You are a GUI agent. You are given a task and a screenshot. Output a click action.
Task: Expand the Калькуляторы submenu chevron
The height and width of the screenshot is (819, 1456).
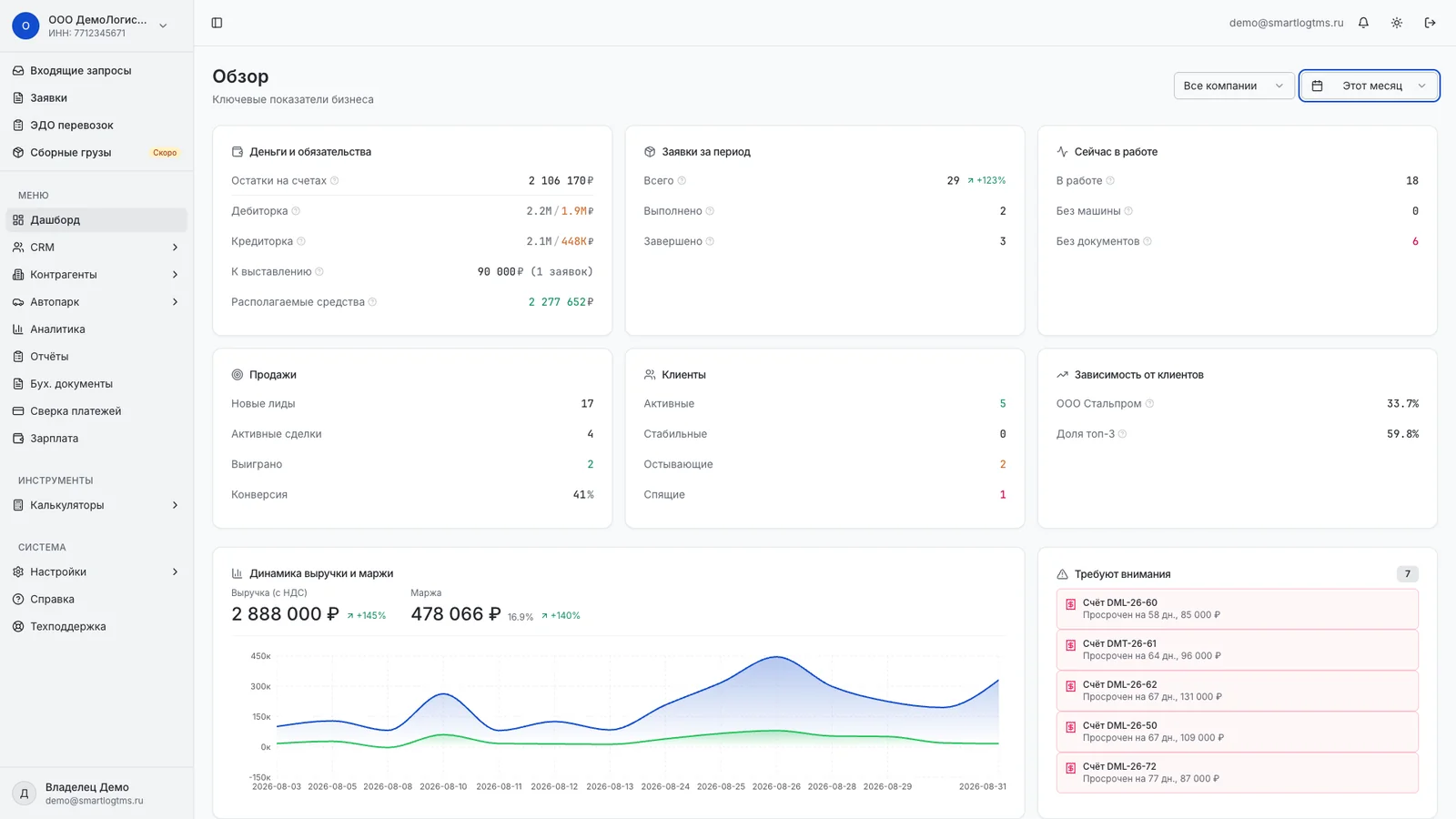click(175, 505)
